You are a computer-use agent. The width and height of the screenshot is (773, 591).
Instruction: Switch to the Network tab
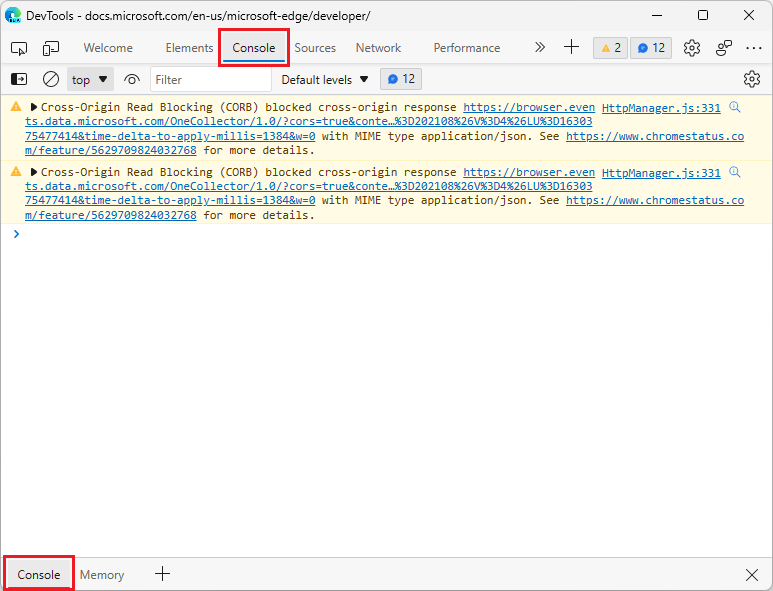point(378,48)
